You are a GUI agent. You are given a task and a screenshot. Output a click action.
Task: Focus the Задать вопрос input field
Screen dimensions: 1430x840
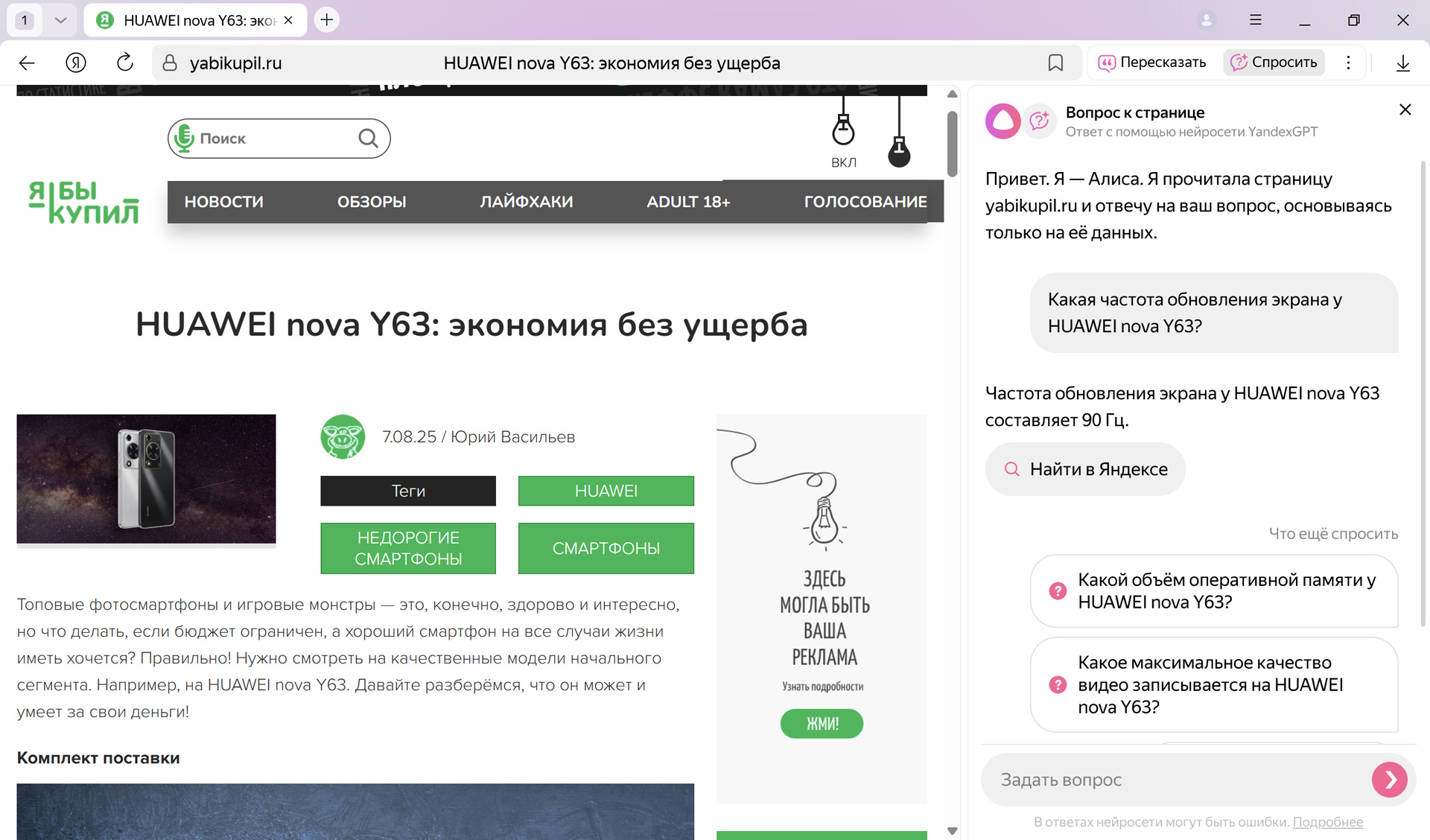coord(1177,780)
